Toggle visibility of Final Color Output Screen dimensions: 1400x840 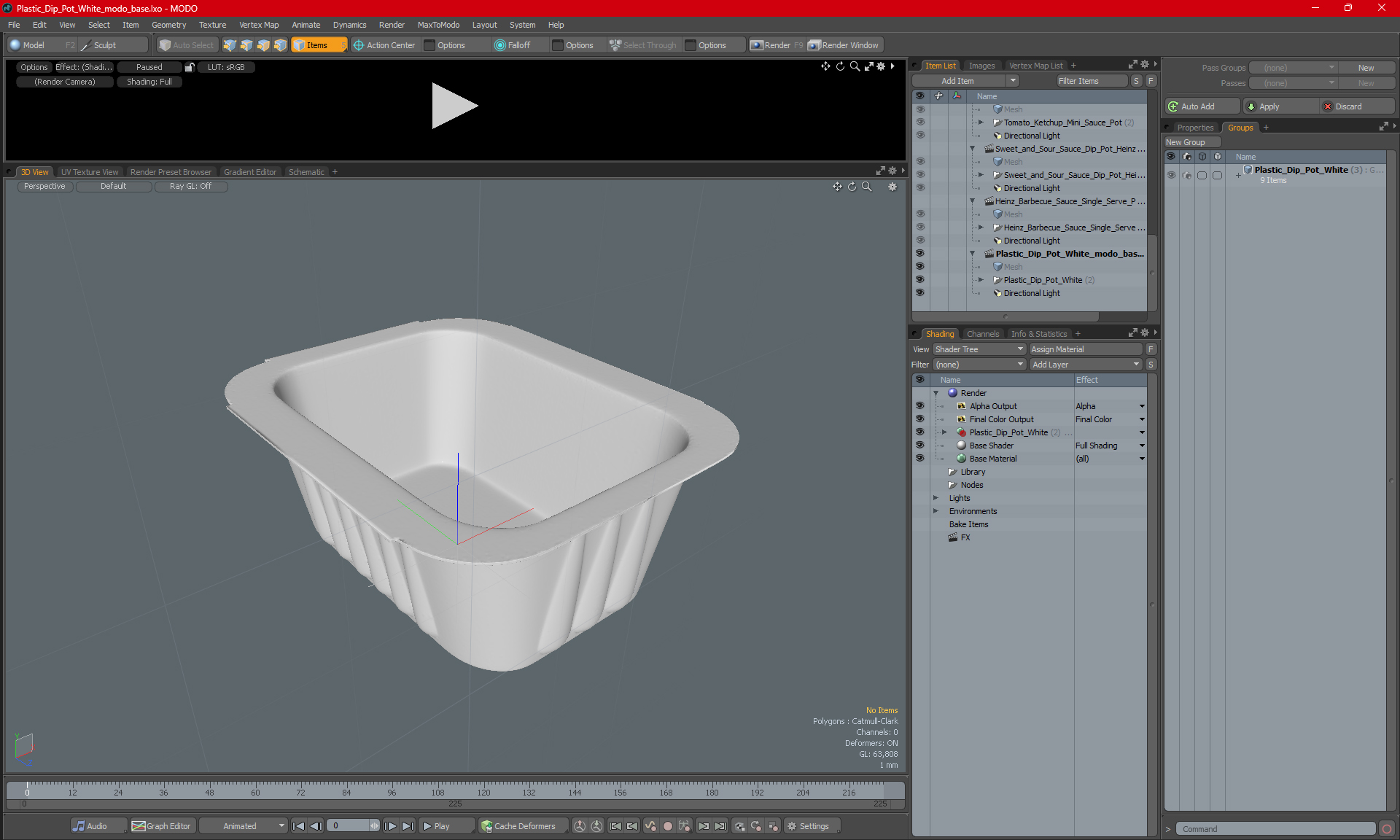coord(919,419)
